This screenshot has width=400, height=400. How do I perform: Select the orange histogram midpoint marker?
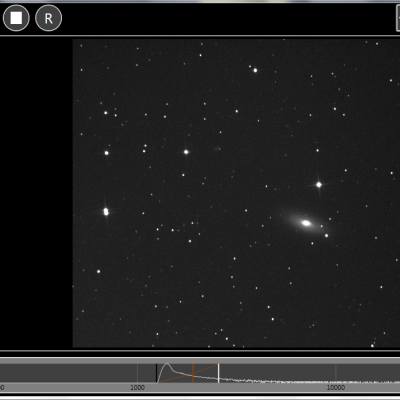pyautogui.click(x=193, y=373)
